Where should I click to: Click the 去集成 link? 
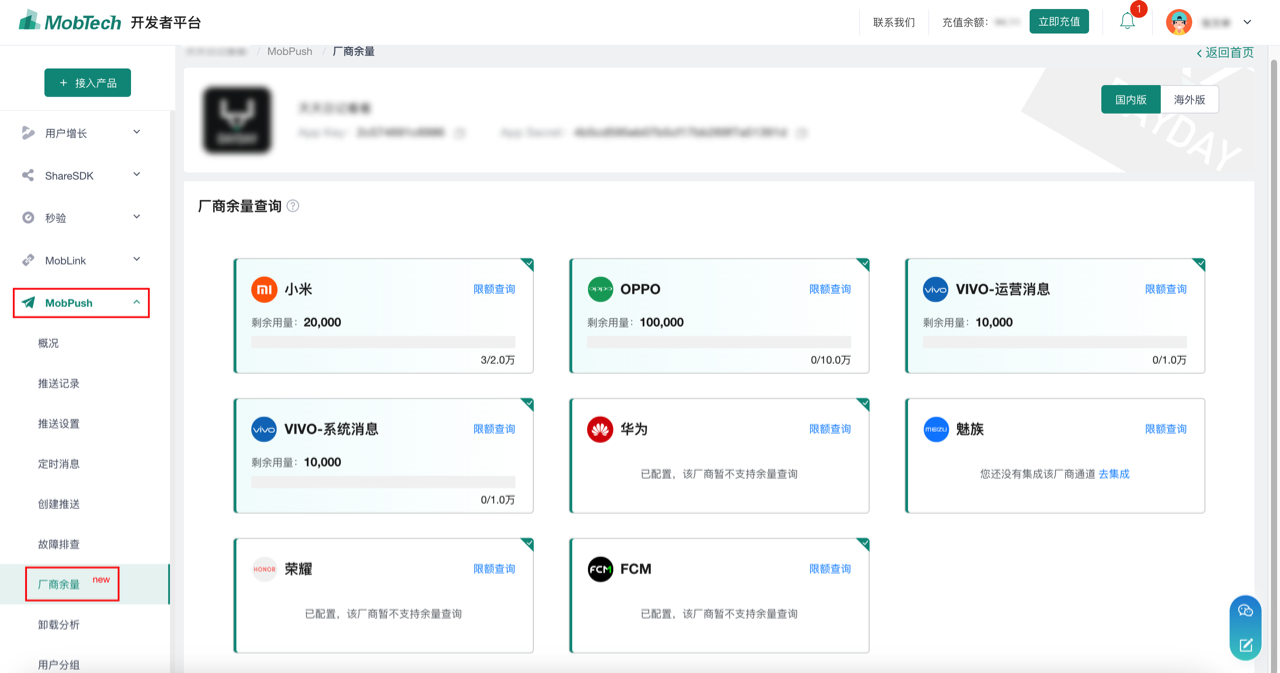[1114, 474]
